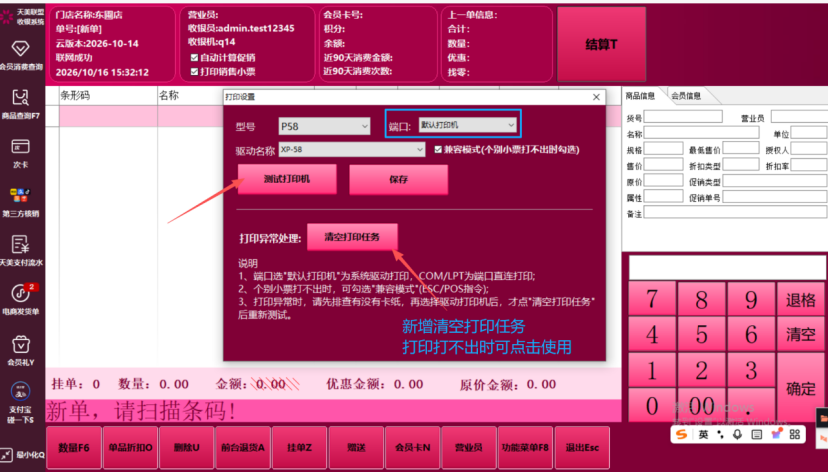
Task: Open 会员礼Y member gift
Action: point(21,351)
